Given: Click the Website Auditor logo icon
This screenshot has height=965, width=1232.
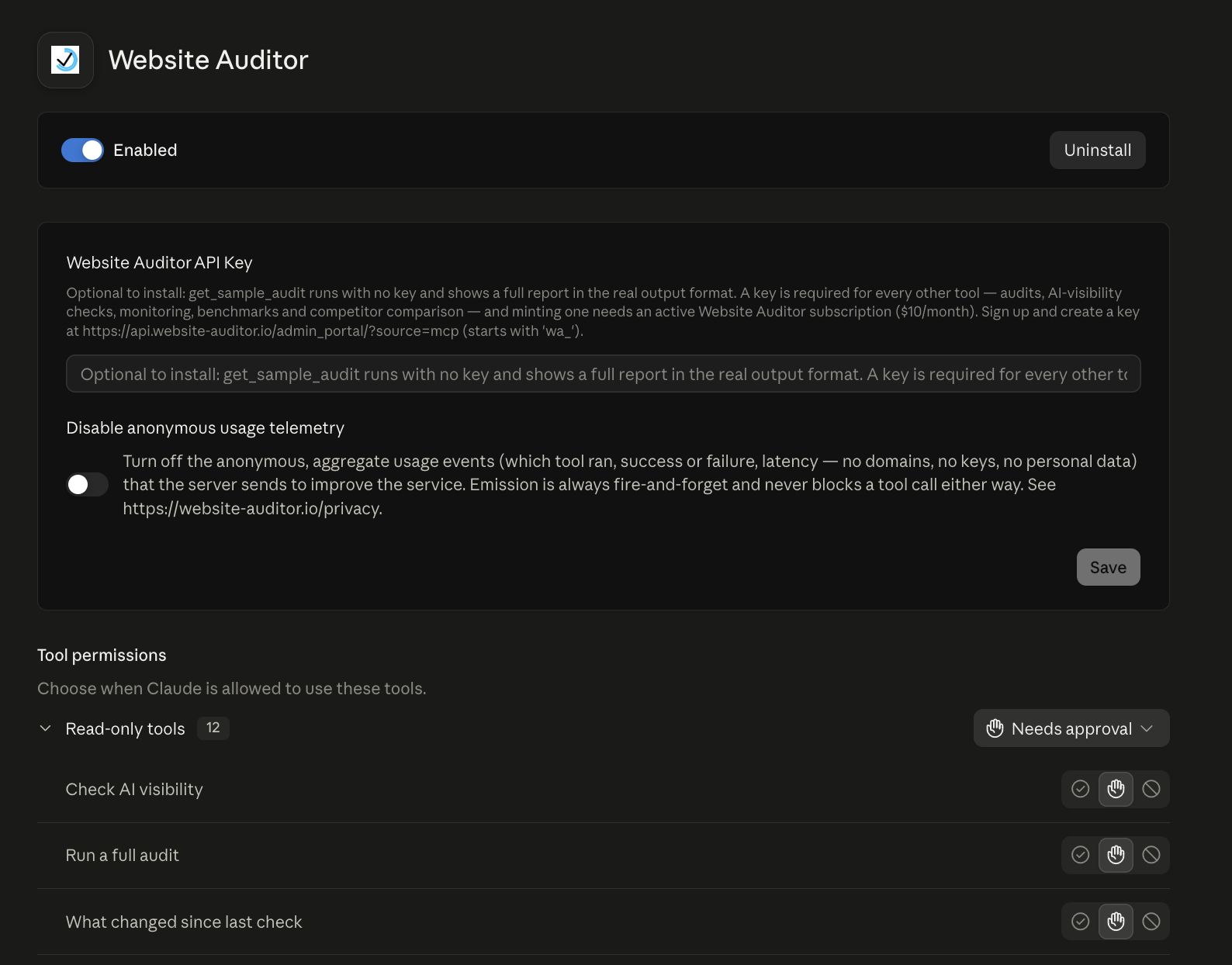Looking at the screenshot, I should (x=65, y=60).
